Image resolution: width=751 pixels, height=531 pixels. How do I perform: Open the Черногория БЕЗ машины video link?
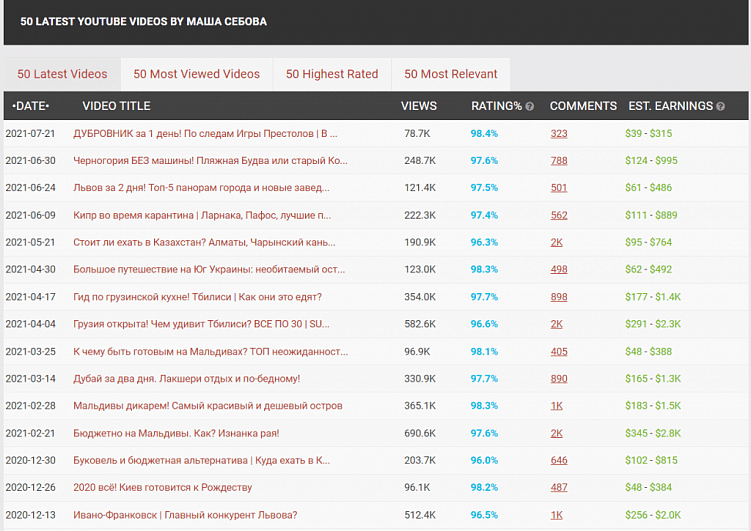coord(210,160)
